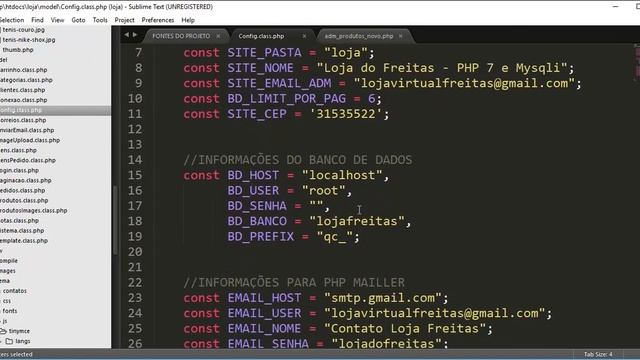The image size is (640, 360).
Task: Click the sidebar vertical scrollbar
Action: (x=115, y=220)
